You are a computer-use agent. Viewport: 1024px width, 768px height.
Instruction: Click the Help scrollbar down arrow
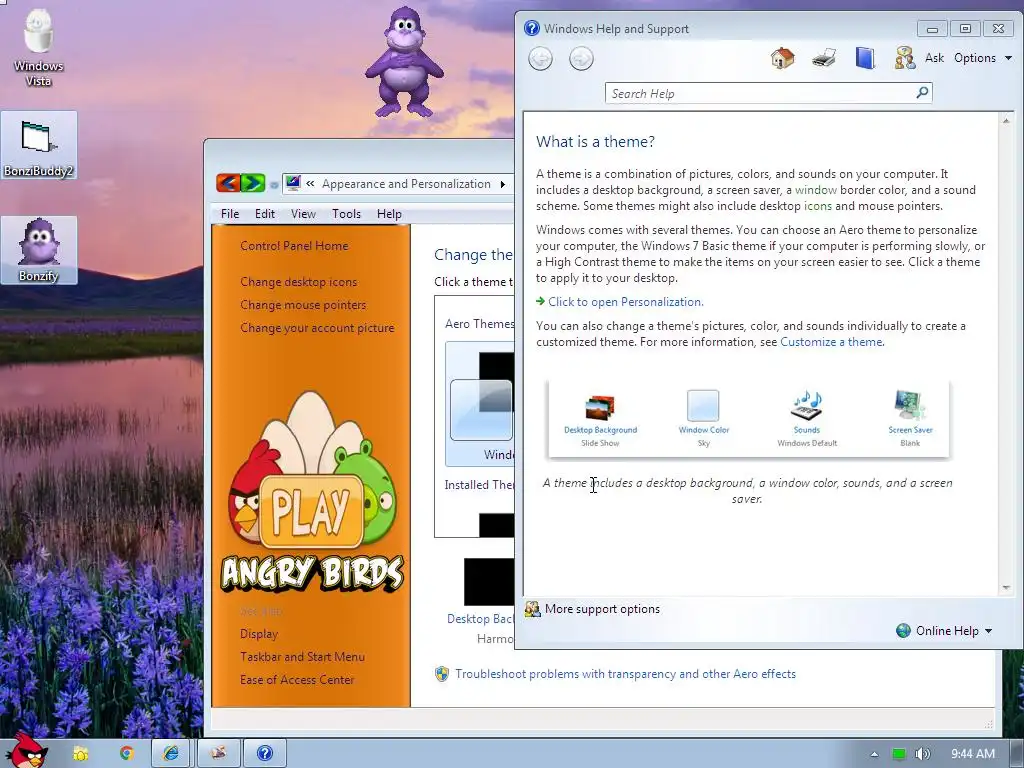tap(1006, 588)
